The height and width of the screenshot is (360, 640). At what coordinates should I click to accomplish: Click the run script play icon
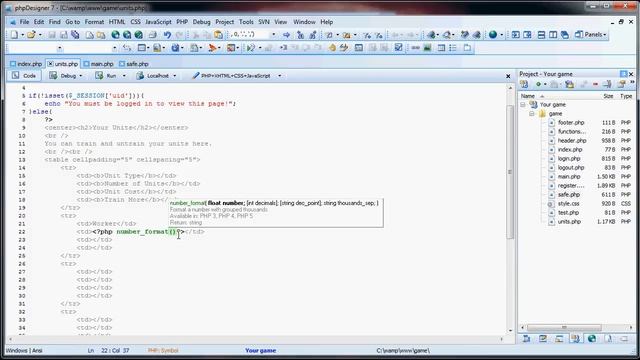point(251,48)
